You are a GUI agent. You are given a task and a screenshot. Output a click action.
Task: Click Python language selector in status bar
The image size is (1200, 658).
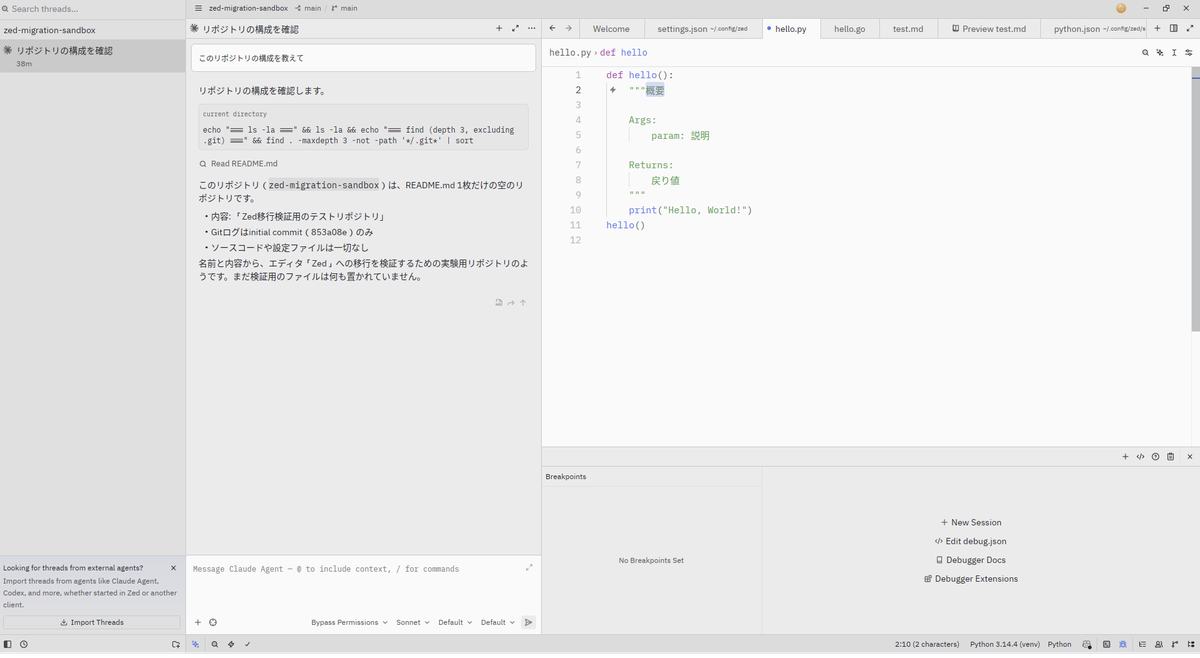[x=1059, y=645]
